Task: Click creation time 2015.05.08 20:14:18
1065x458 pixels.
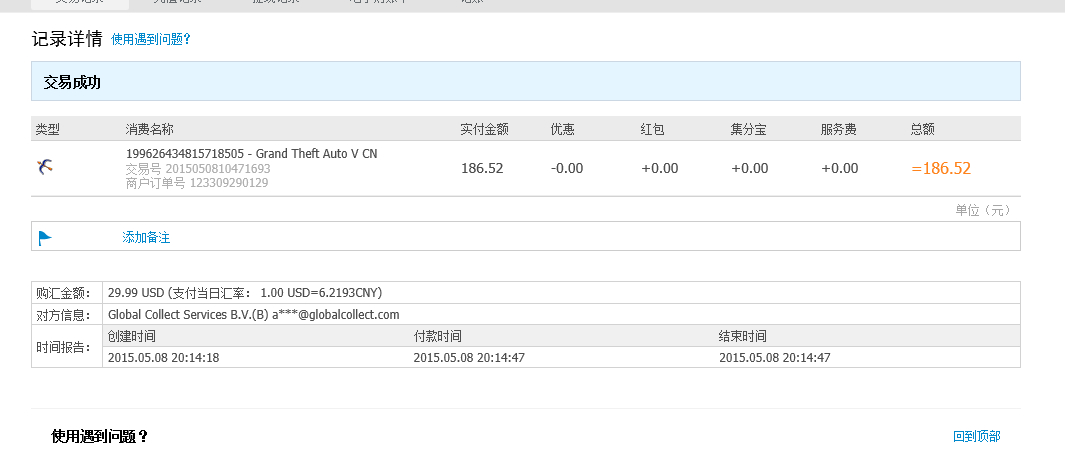Action: tap(164, 357)
